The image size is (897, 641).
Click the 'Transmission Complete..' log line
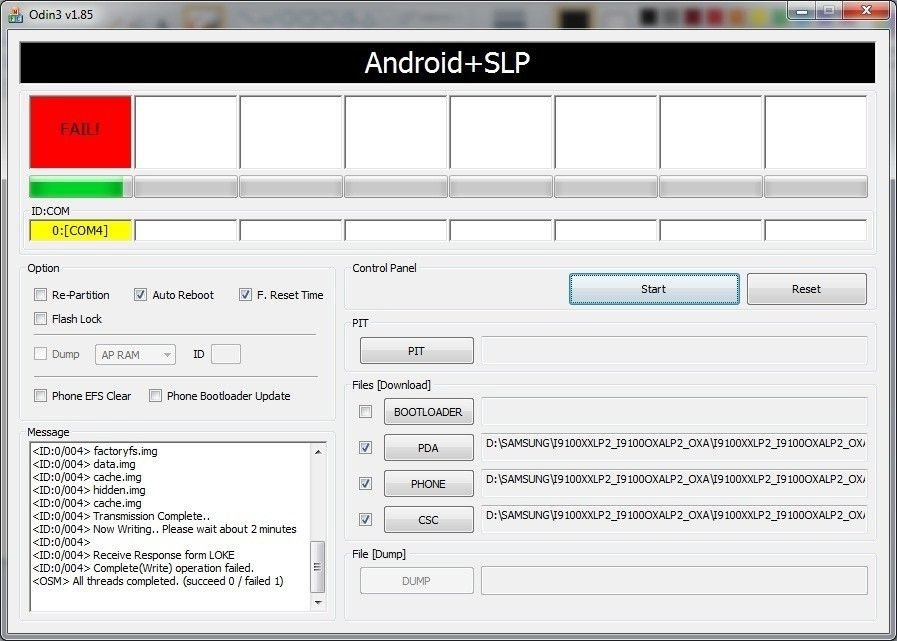(121, 516)
